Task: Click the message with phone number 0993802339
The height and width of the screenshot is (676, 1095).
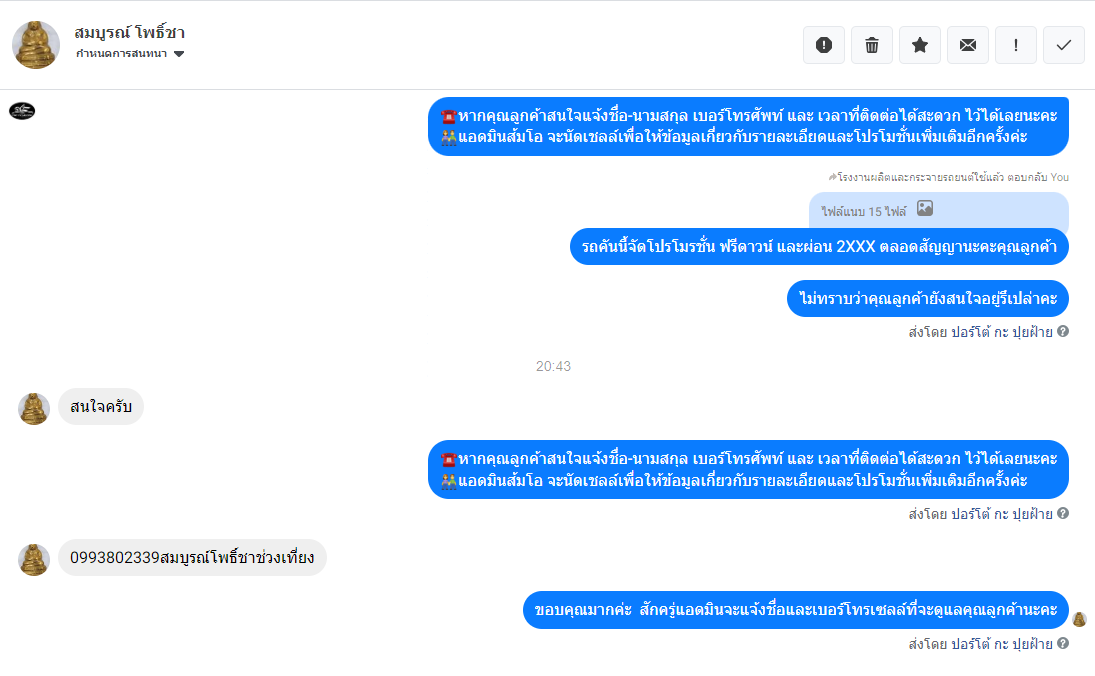Action: coord(192,557)
